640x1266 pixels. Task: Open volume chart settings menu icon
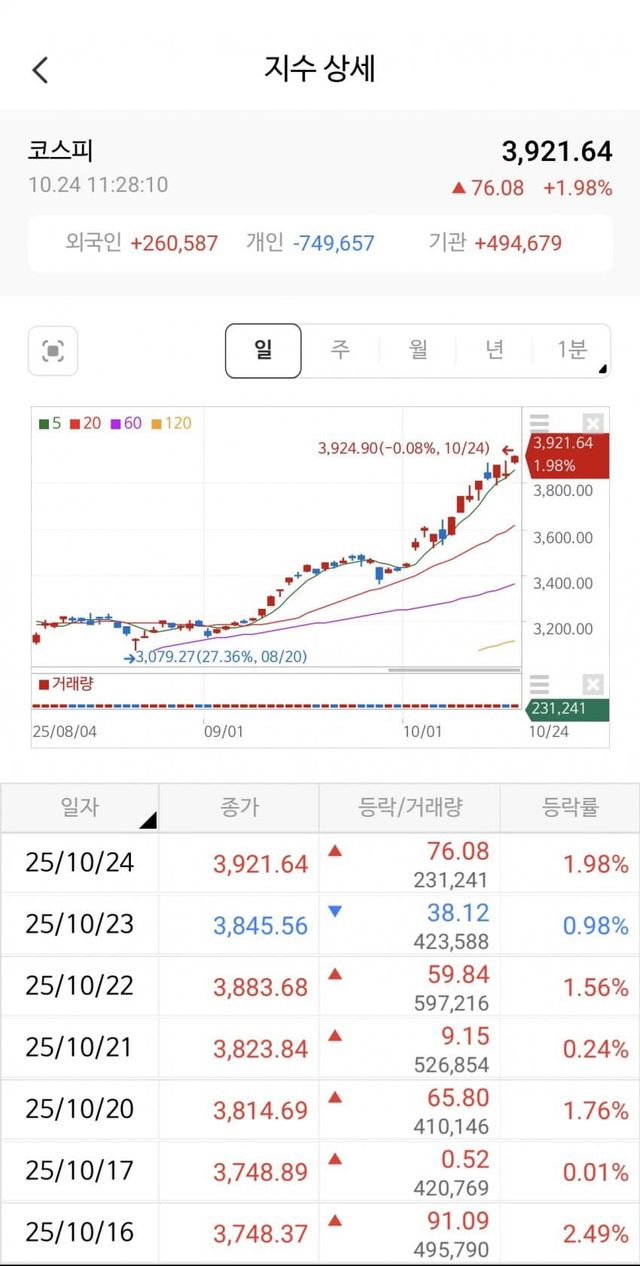click(539, 685)
